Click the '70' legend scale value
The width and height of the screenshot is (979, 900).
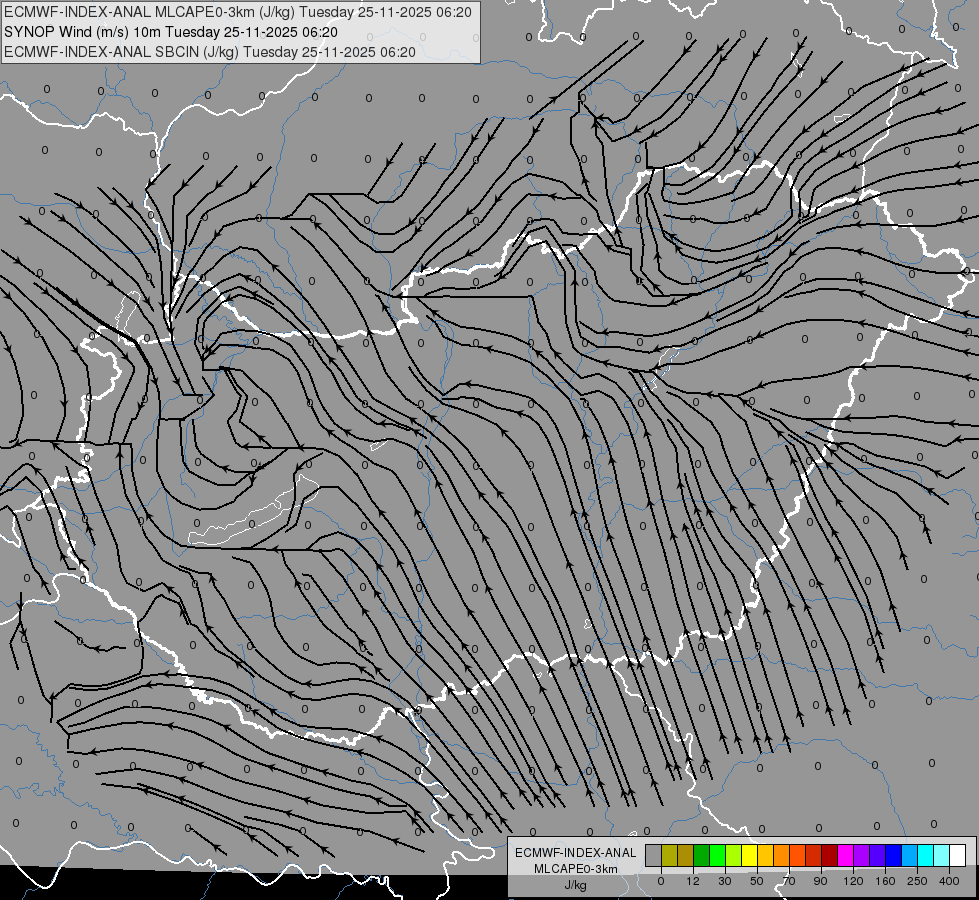click(x=789, y=881)
